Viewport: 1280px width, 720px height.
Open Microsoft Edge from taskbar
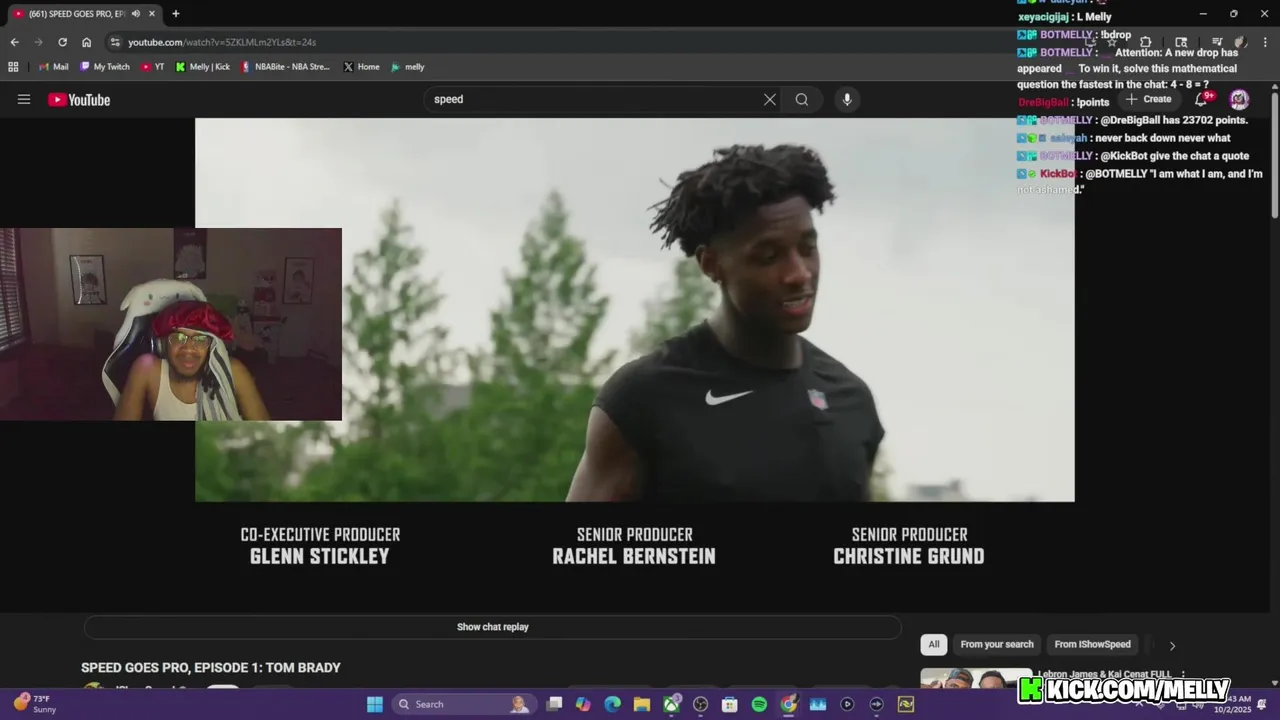click(x=612, y=704)
